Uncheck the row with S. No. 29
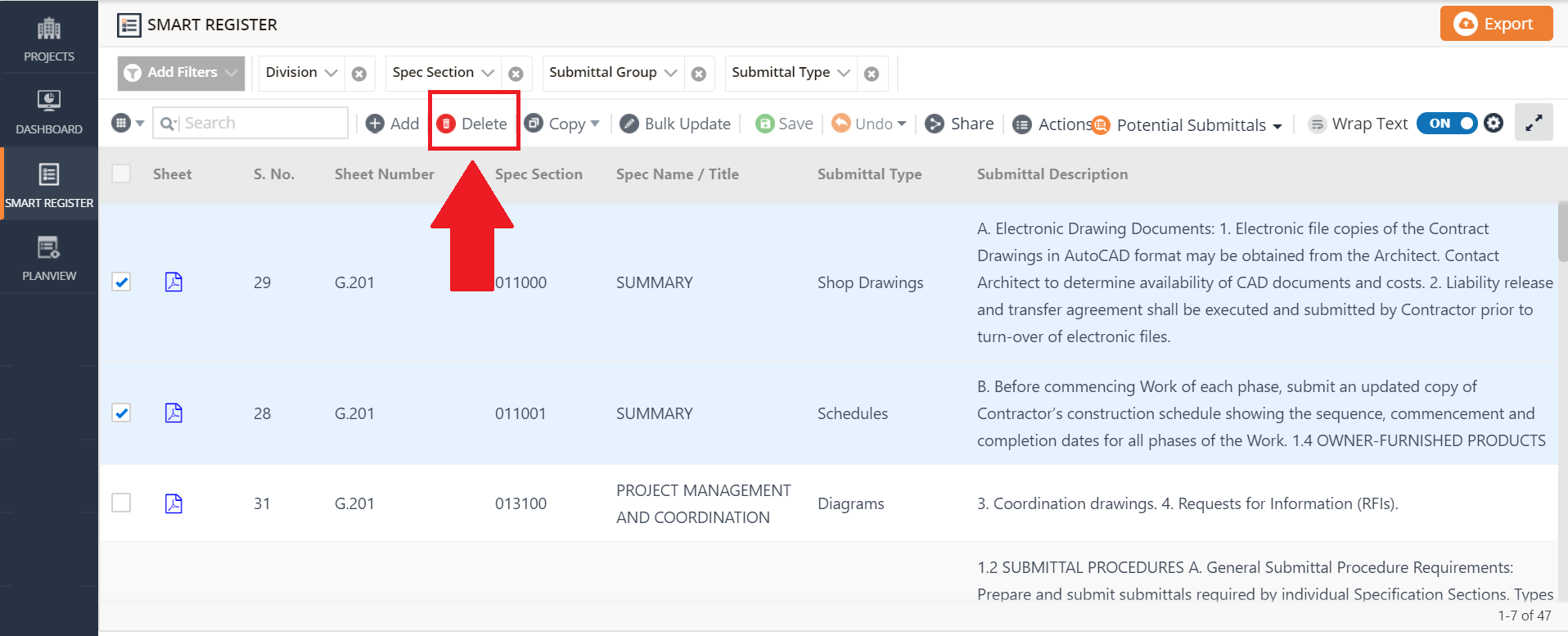 point(121,282)
